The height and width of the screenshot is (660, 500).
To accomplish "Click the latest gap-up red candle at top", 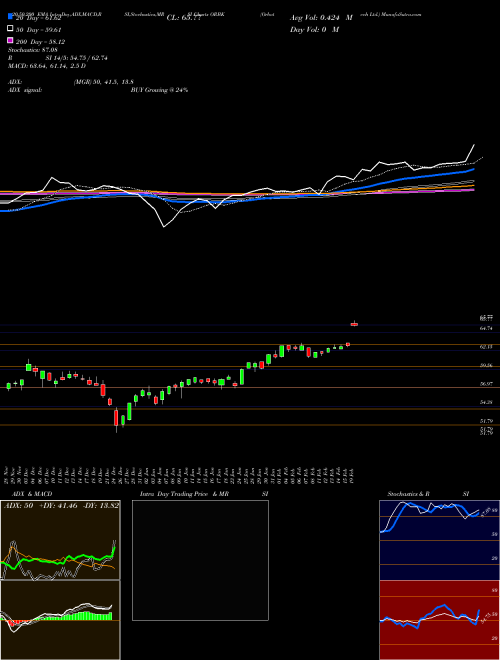I will pos(354,324).
